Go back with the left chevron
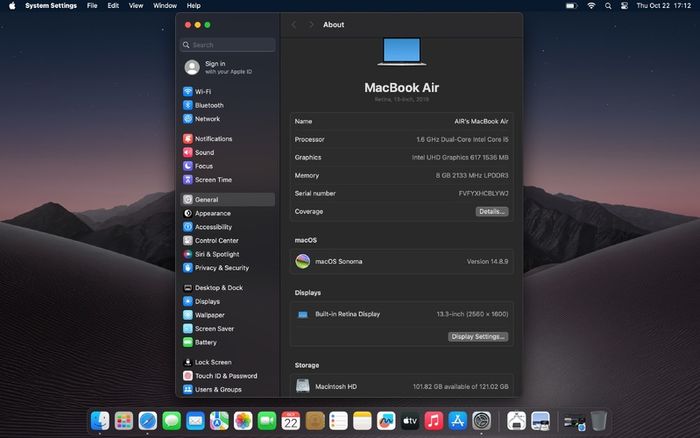The width and height of the screenshot is (700, 438). coord(294,25)
